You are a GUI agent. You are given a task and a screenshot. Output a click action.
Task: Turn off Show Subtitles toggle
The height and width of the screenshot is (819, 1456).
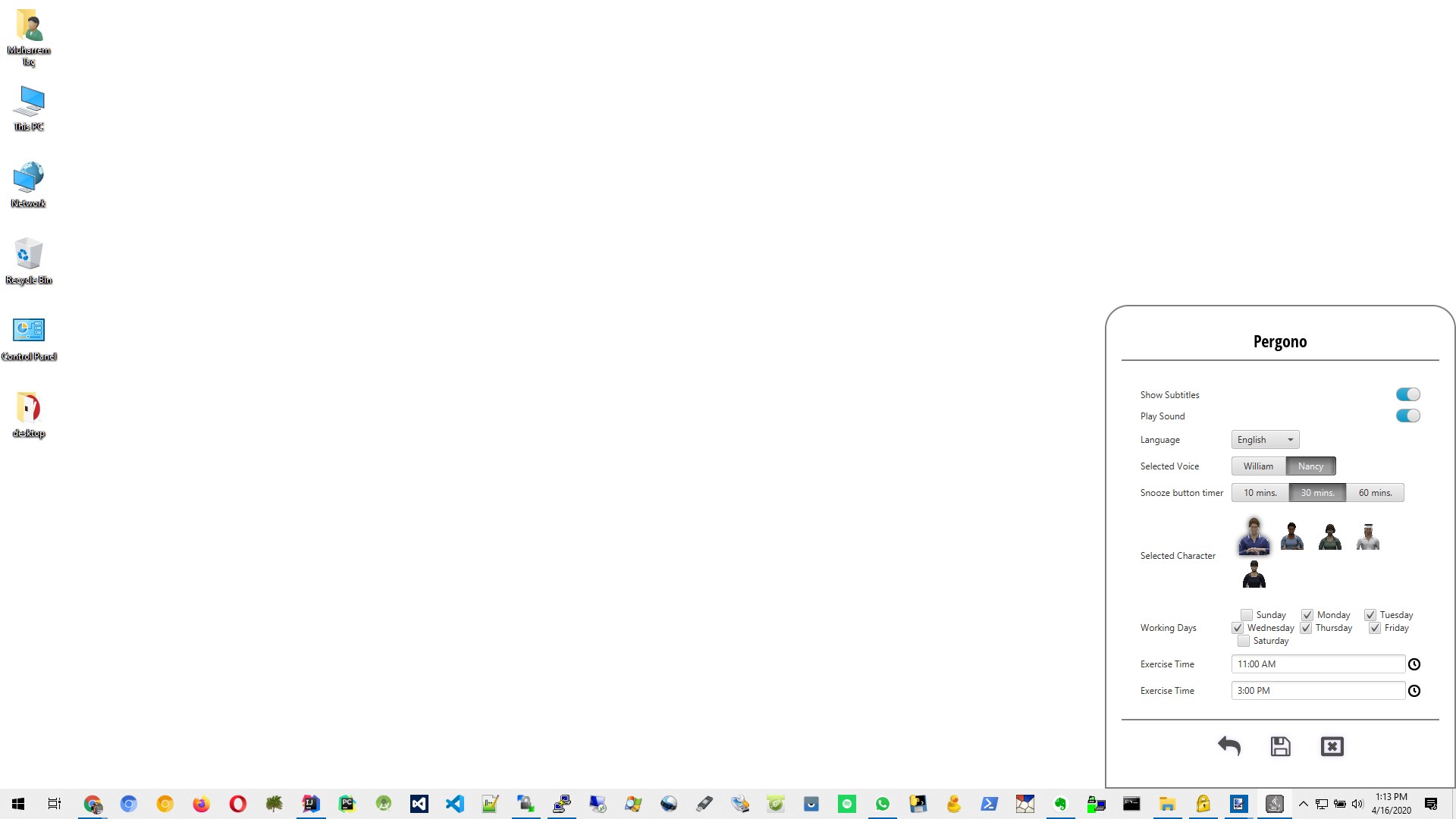[x=1407, y=394]
